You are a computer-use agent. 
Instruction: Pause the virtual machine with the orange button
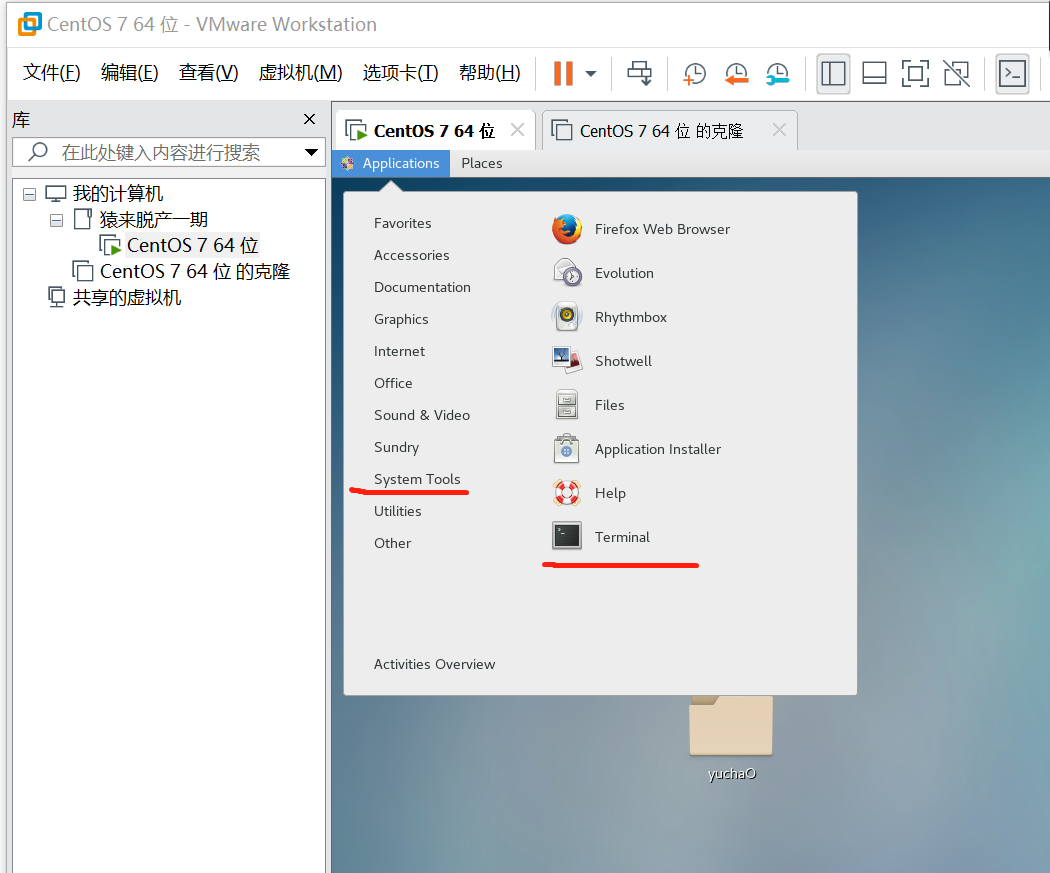point(563,73)
